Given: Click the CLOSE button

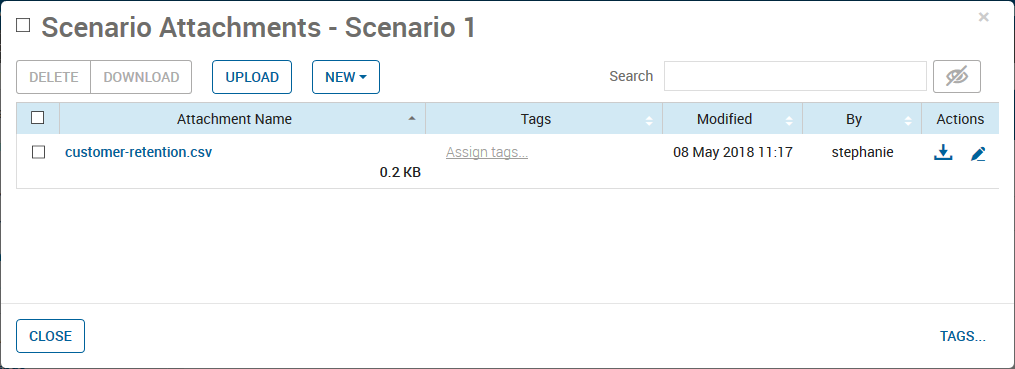Looking at the screenshot, I should click(50, 336).
